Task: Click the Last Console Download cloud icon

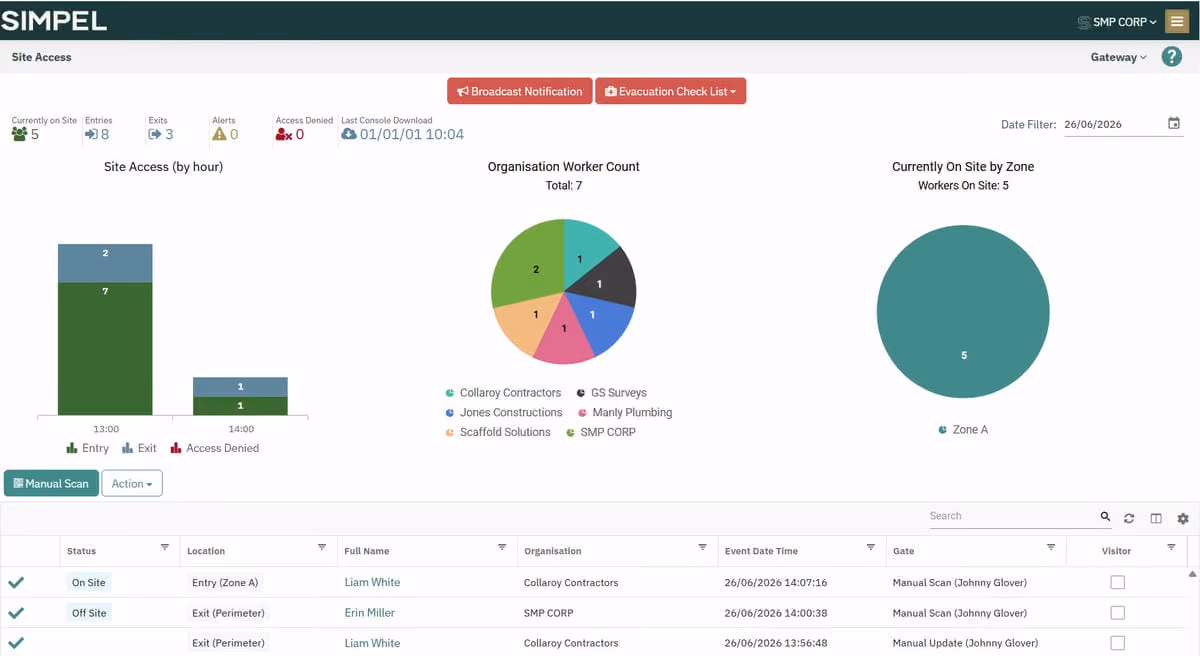Action: pyautogui.click(x=349, y=134)
